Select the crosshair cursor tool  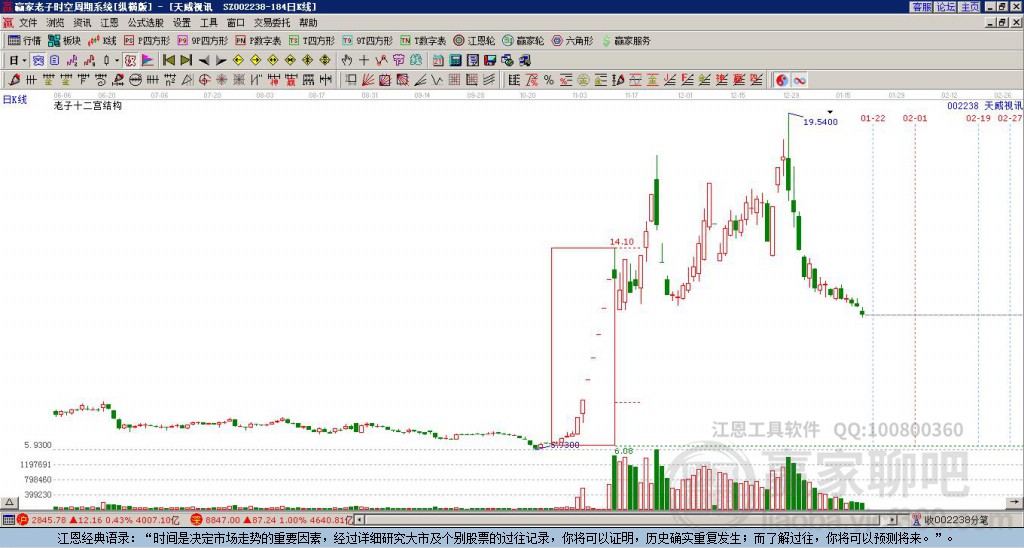coord(364,60)
